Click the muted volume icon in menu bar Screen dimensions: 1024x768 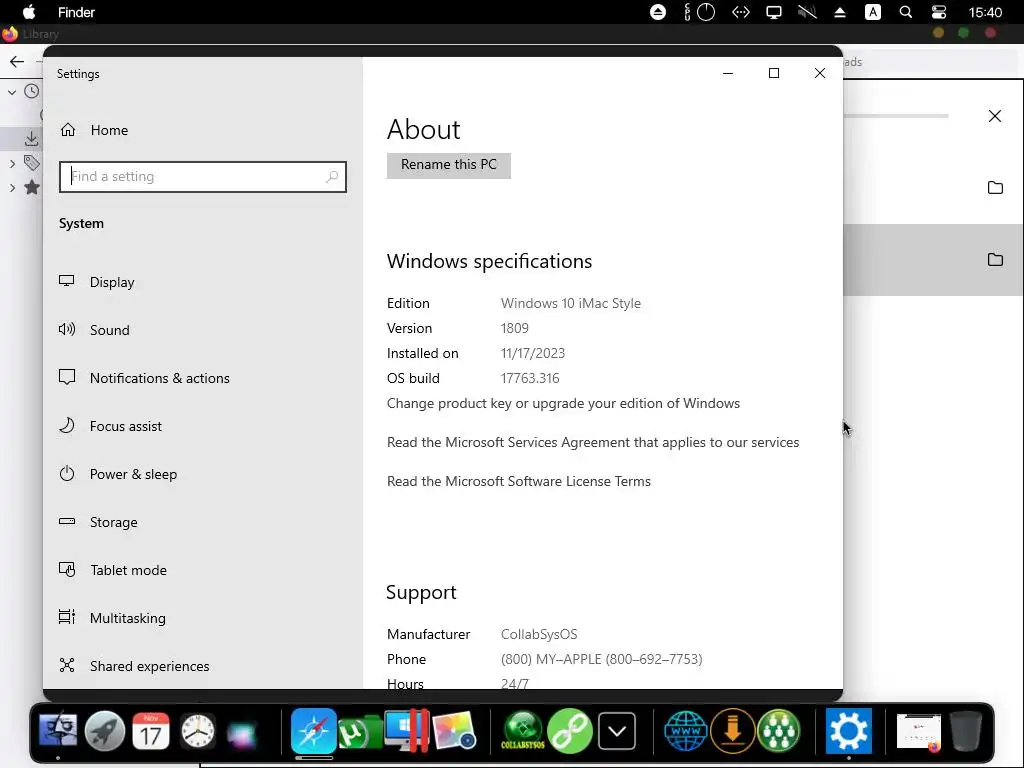(x=807, y=12)
